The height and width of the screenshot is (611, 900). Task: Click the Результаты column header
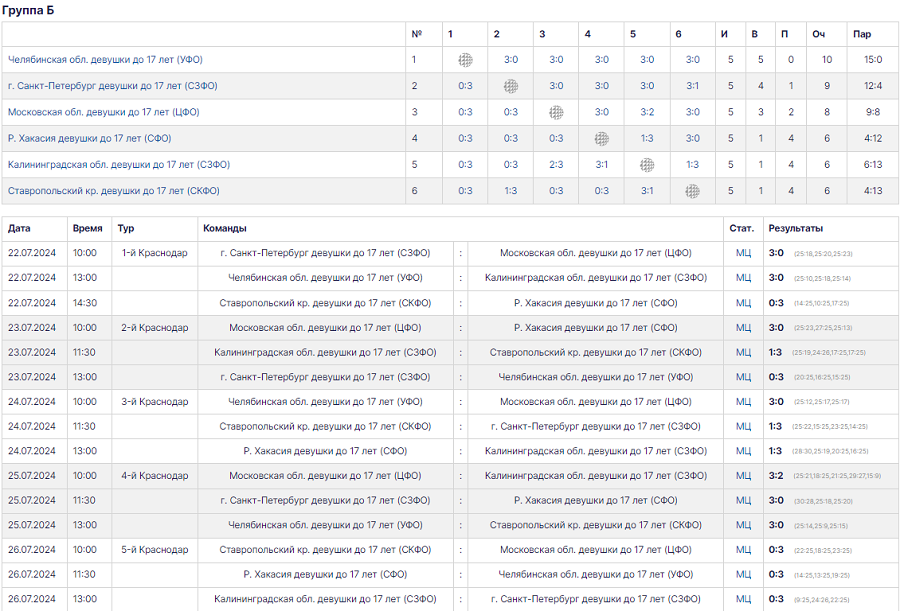[796, 229]
